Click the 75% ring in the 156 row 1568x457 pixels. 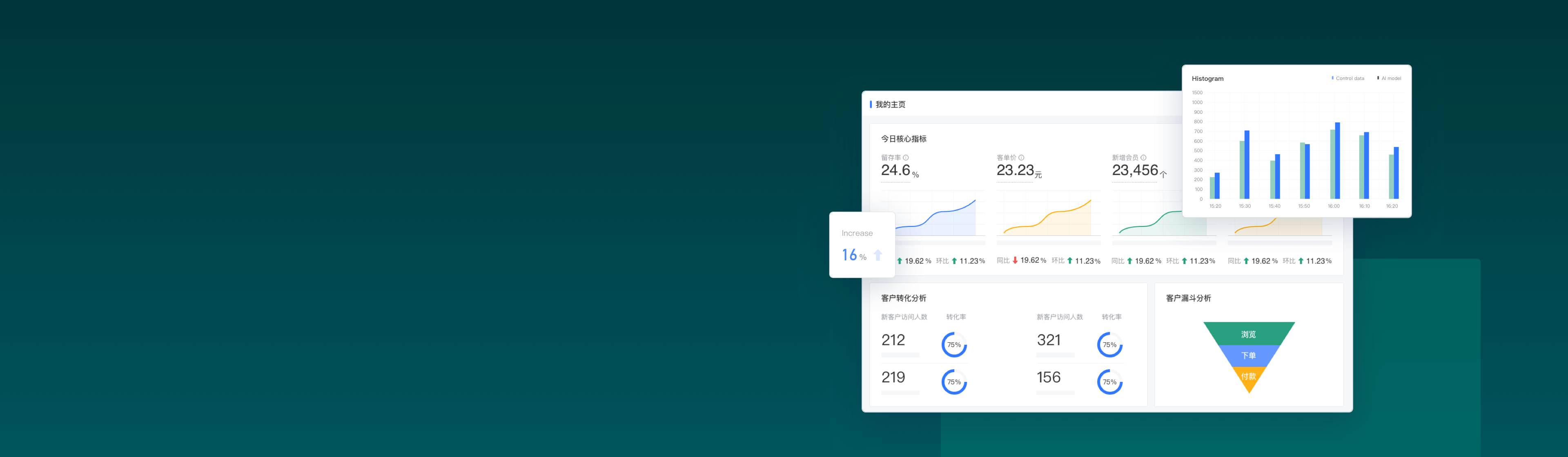(1110, 382)
